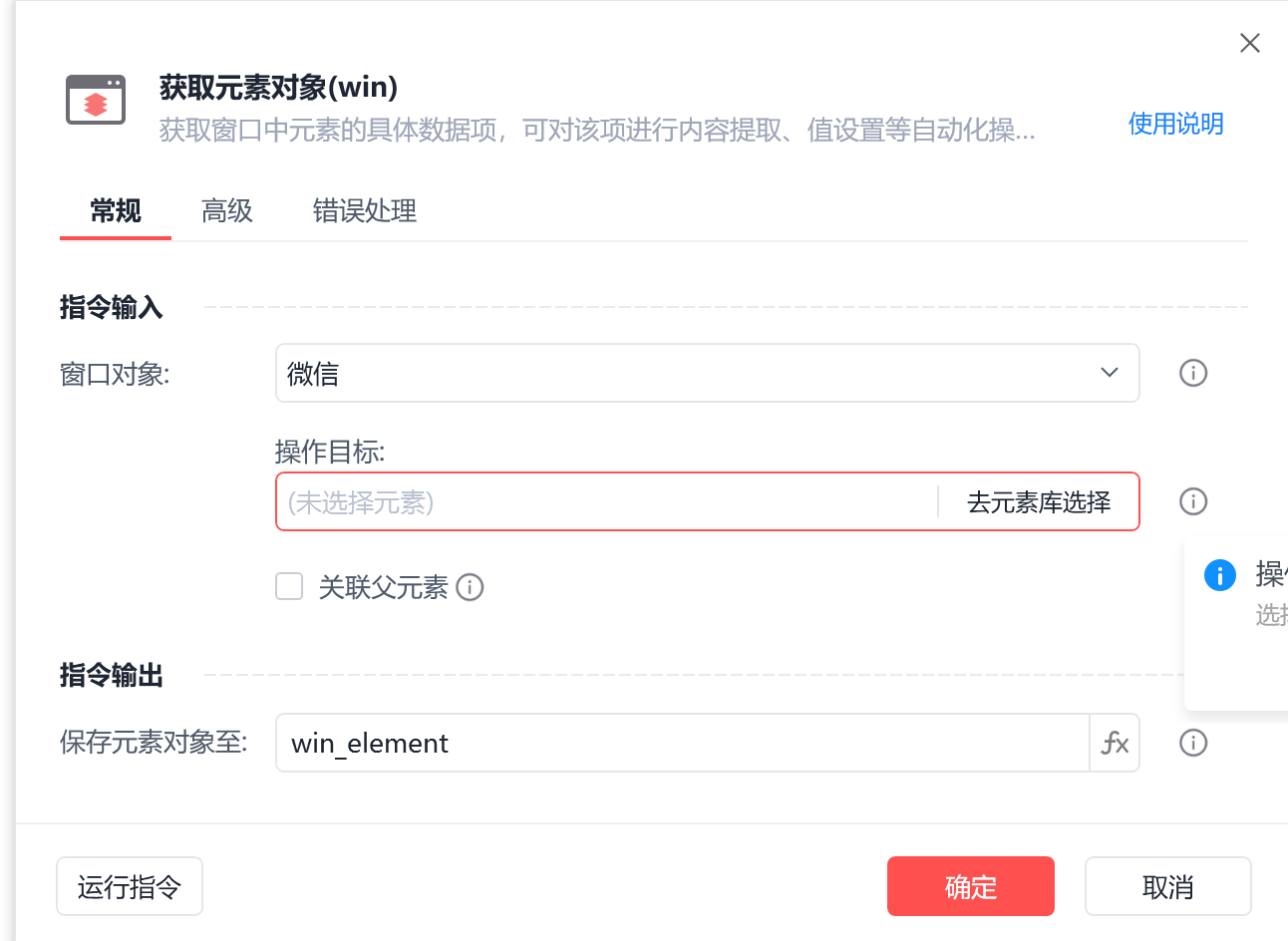Enable the 关联父元素 checkbox
This screenshot has height=941, width=1288.
tap(289, 586)
